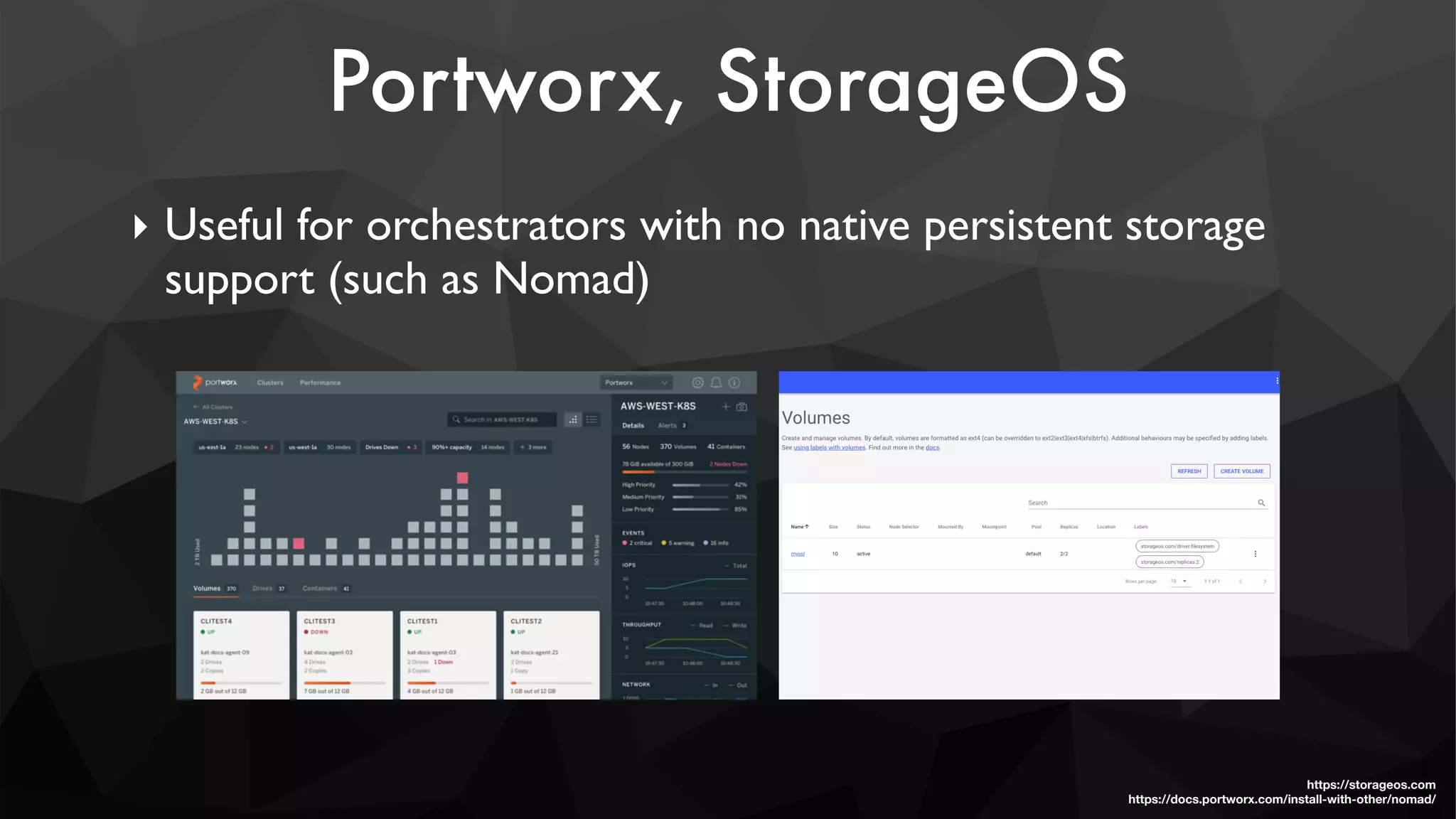
Task: Open the mysql row three-dot menu
Action: pos(1256,554)
